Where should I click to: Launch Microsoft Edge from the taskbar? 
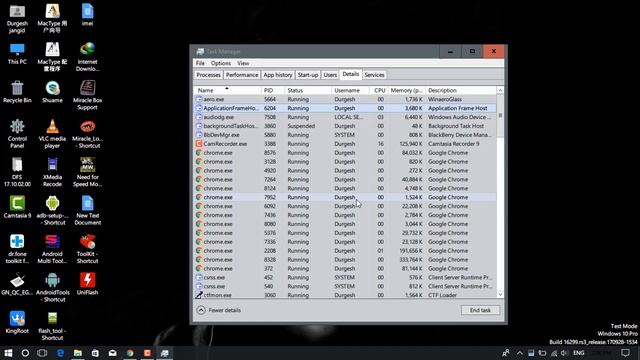click(60, 353)
